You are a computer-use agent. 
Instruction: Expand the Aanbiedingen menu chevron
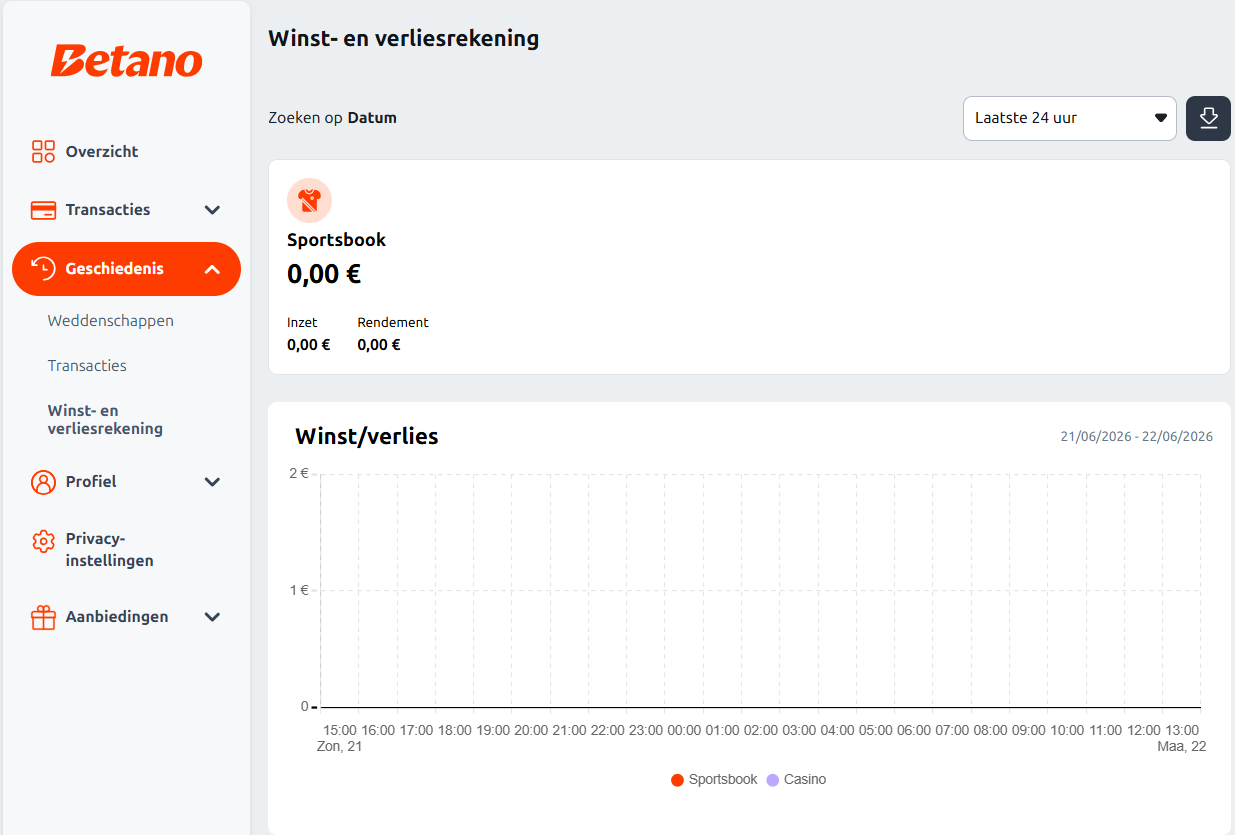212,617
